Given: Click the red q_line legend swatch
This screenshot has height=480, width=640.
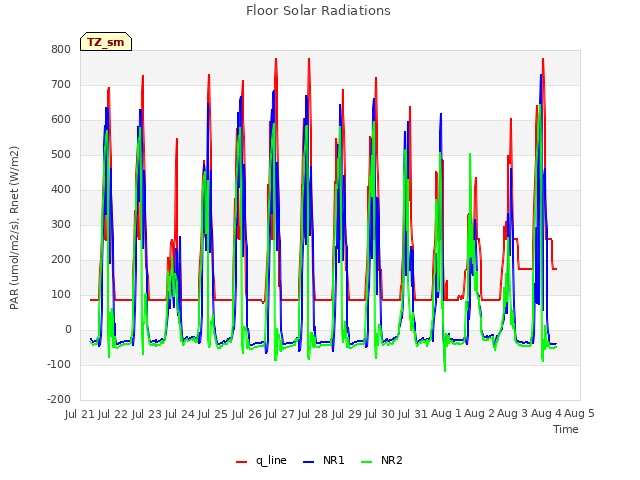Looking at the screenshot, I should coord(242,462).
